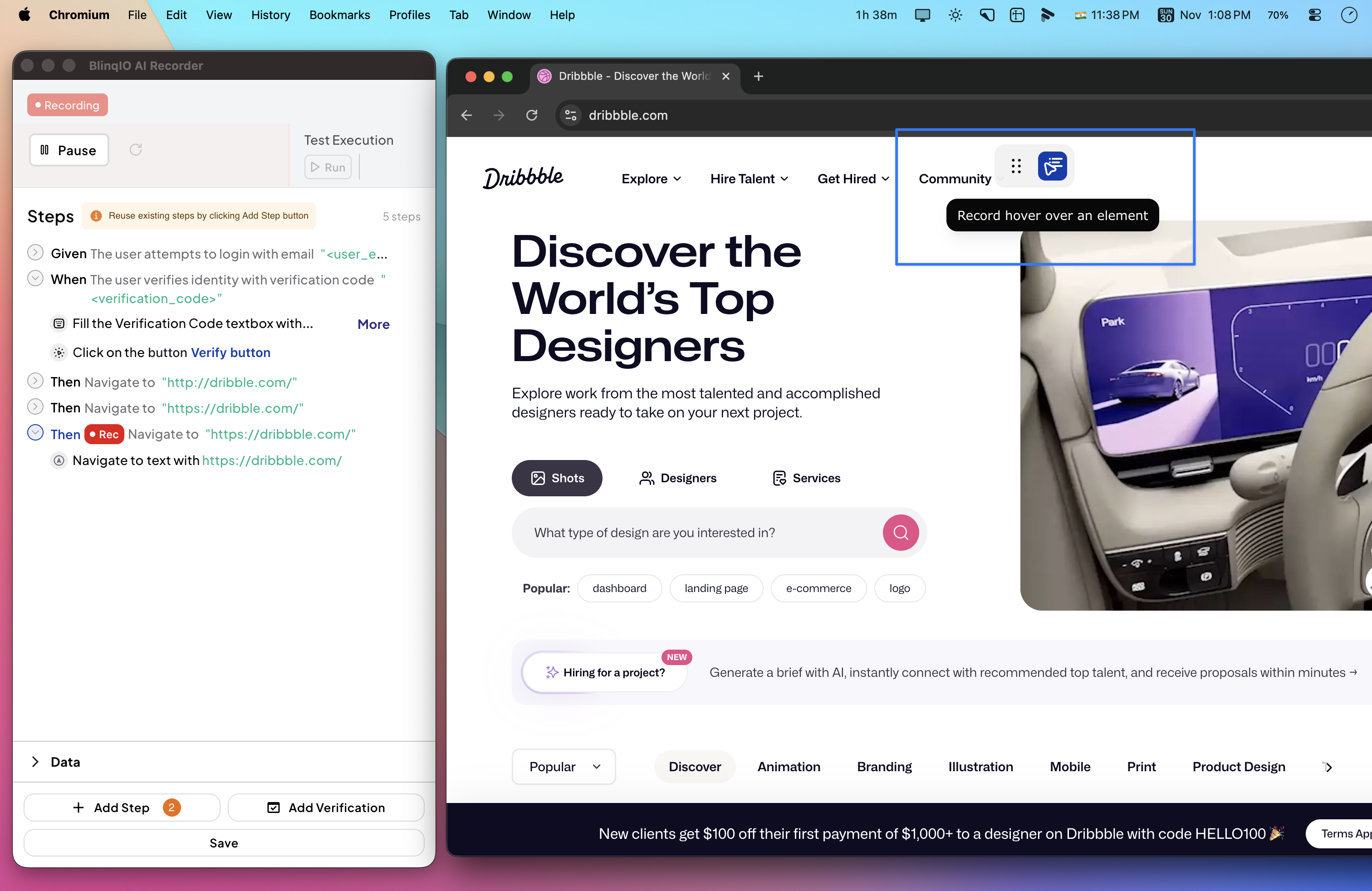
Task: Click the drag handle dots on floating toolbar
Action: click(1016, 166)
